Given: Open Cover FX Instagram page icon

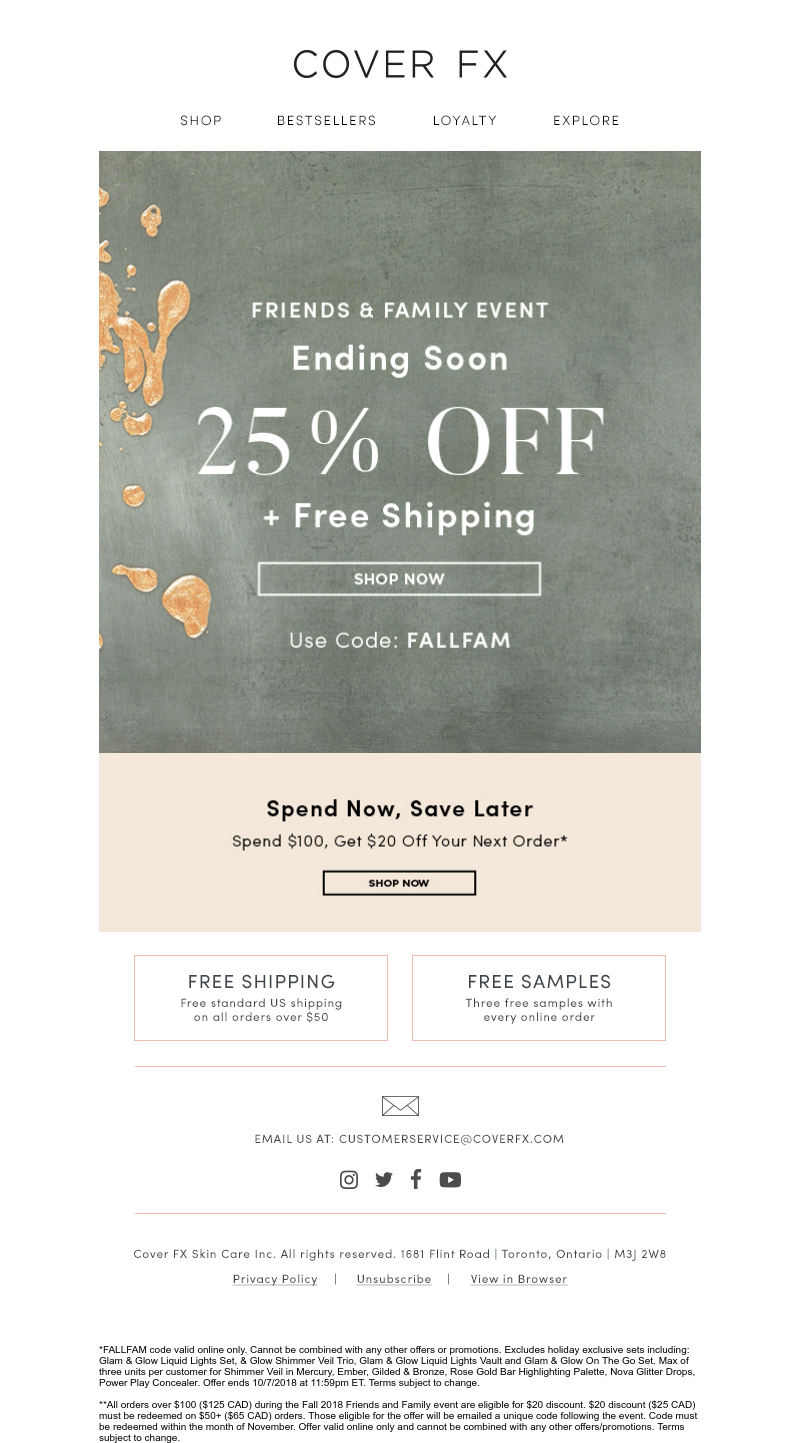Looking at the screenshot, I should [x=349, y=1180].
